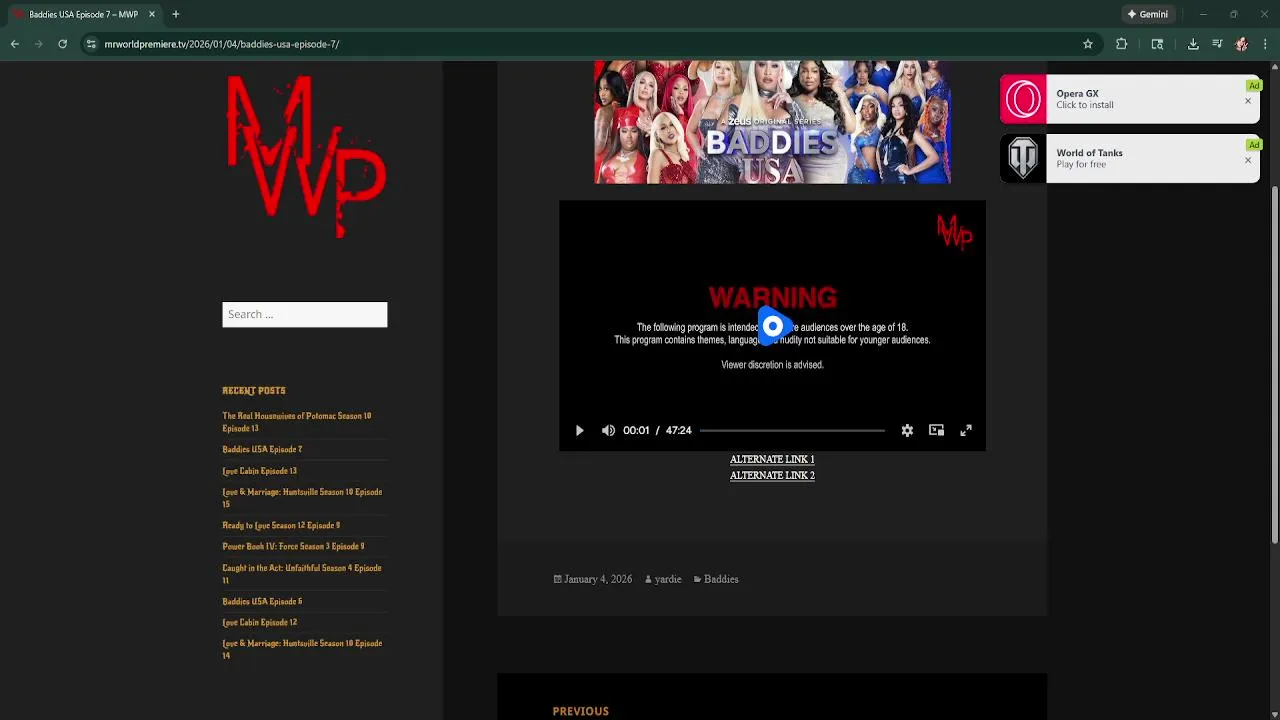Open recent post Love Cabin Episode 12
Image resolution: width=1280 pixels, height=720 pixels.
click(259, 622)
